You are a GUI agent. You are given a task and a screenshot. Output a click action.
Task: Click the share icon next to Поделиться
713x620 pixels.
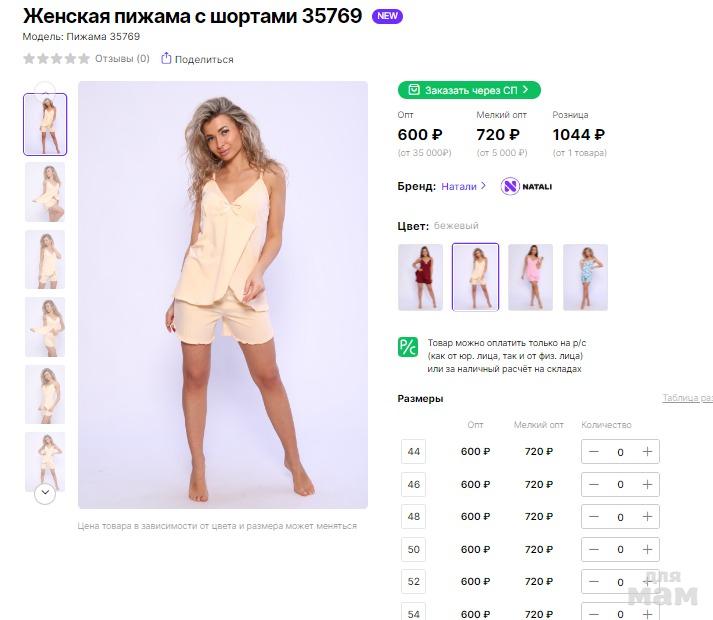(166, 59)
